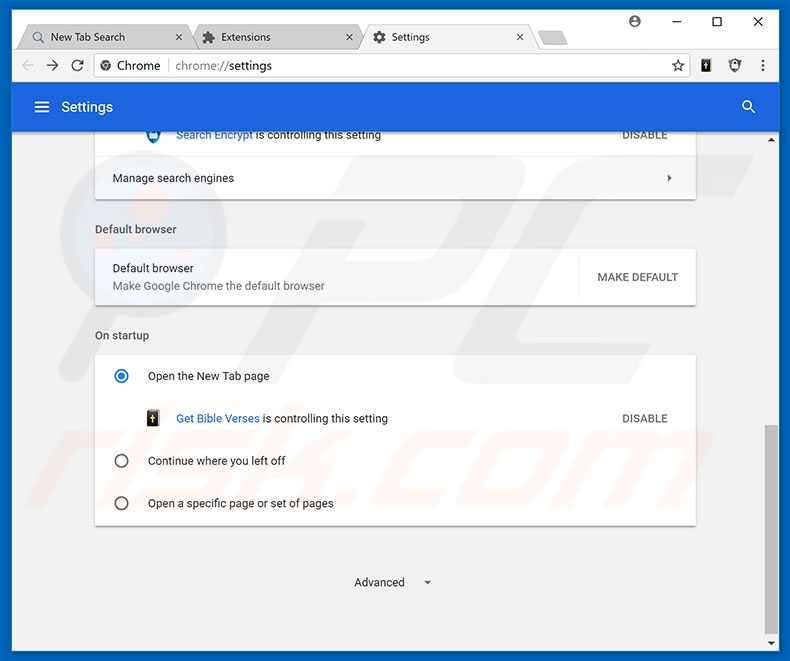Click the Default browser section heading
This screenshot has height=661, width=790.
coord(136,229)
